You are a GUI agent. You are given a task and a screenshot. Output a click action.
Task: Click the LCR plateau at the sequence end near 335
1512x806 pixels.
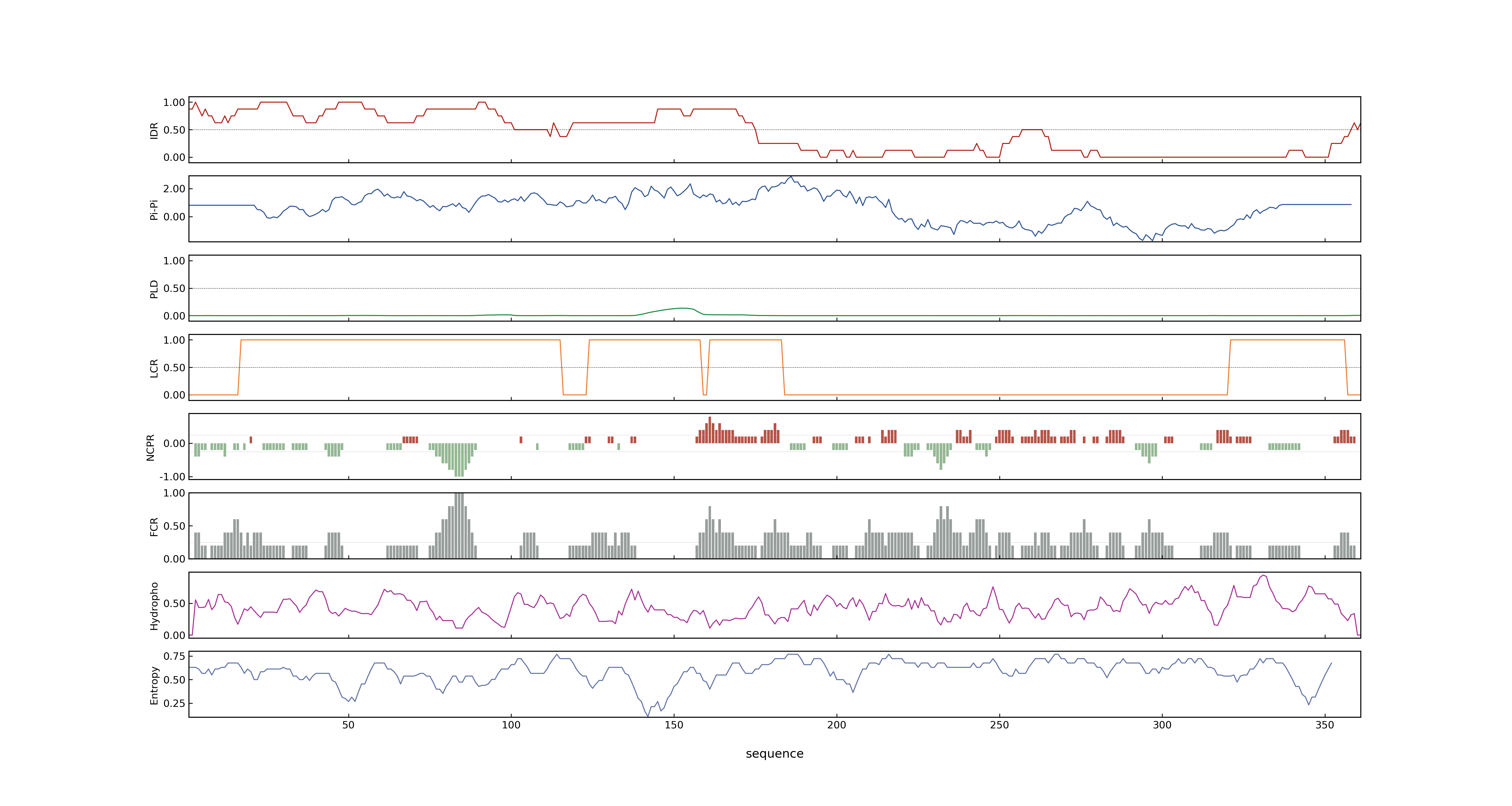(x=1287, y=340)
